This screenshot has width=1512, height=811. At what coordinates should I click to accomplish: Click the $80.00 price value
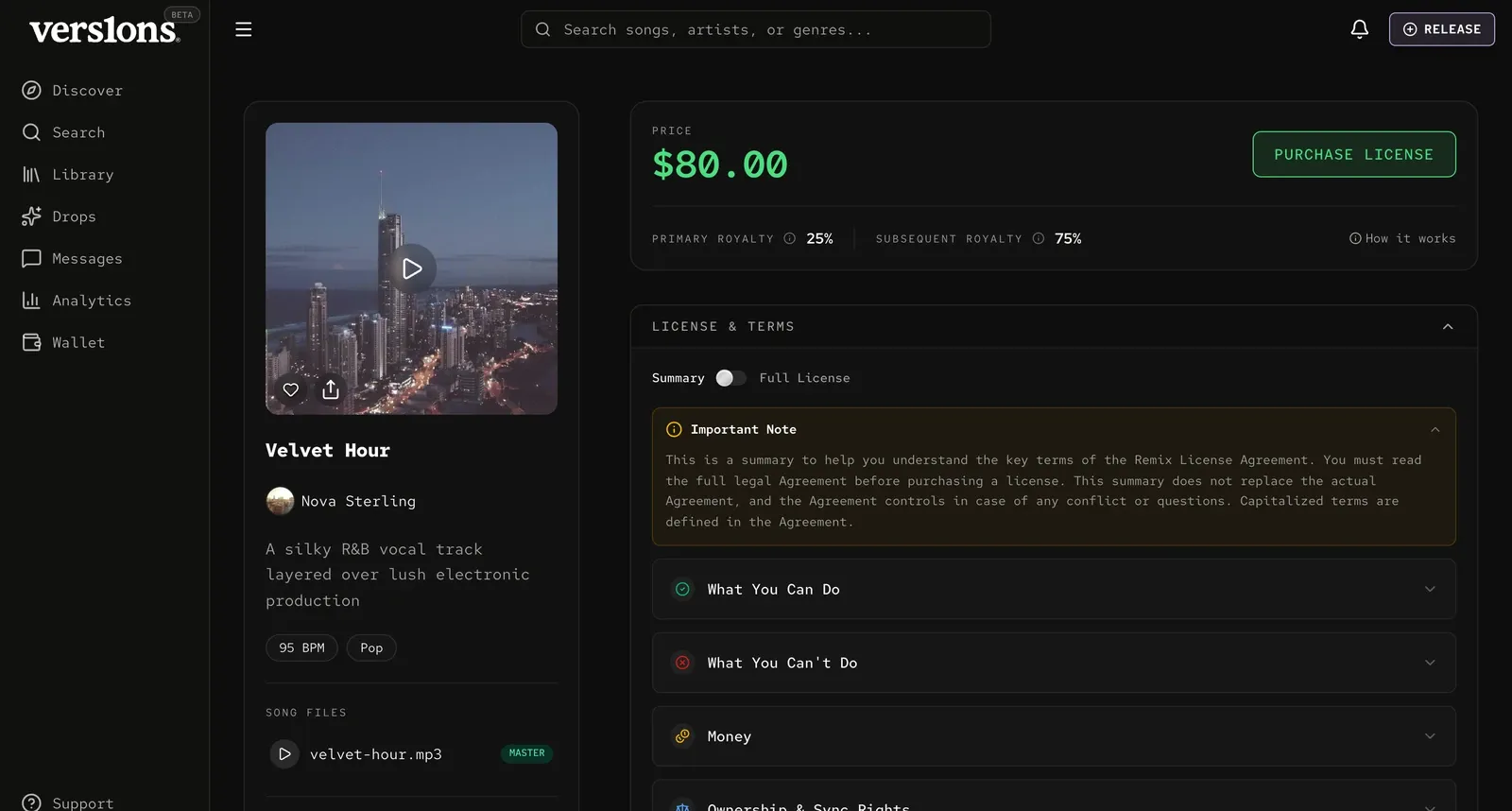pyautogui.click(x=720, y=164)
